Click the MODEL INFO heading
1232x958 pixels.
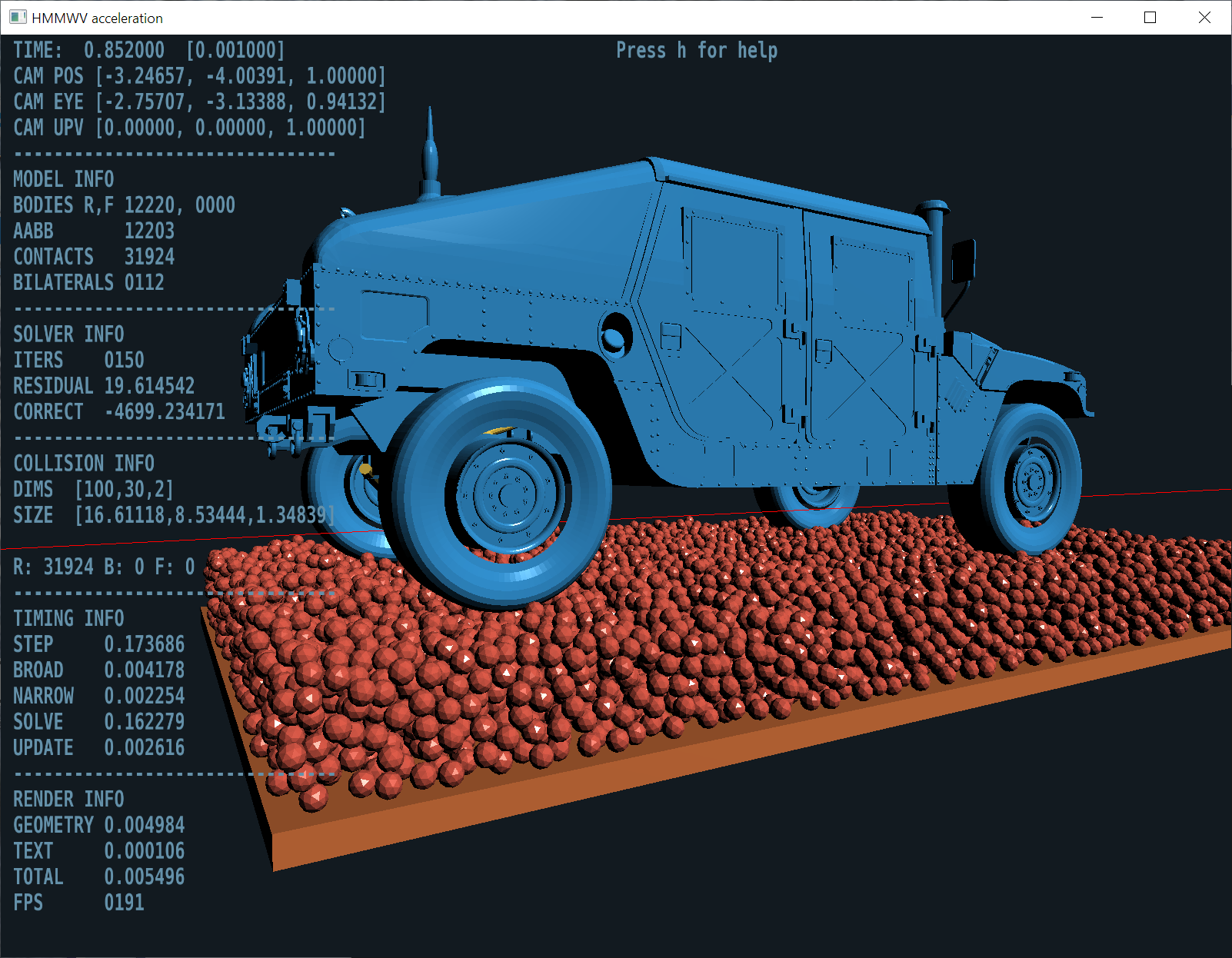(x=64, y=179)
